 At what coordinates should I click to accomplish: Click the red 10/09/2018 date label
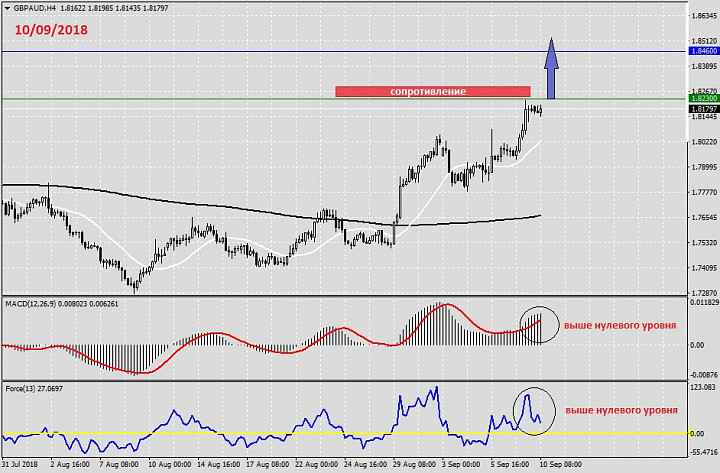click(x=51, y=29)
